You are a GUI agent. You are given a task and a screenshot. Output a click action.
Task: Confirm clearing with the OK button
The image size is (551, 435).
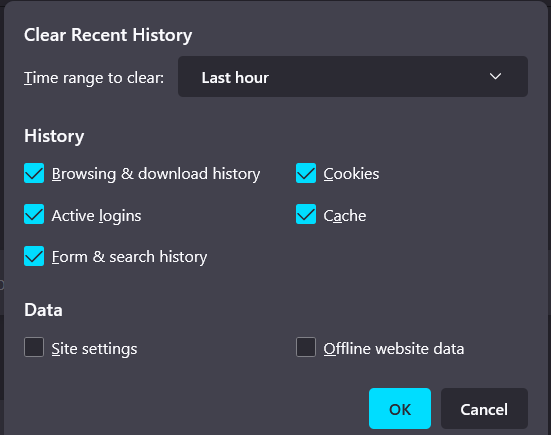click(400, 409)
